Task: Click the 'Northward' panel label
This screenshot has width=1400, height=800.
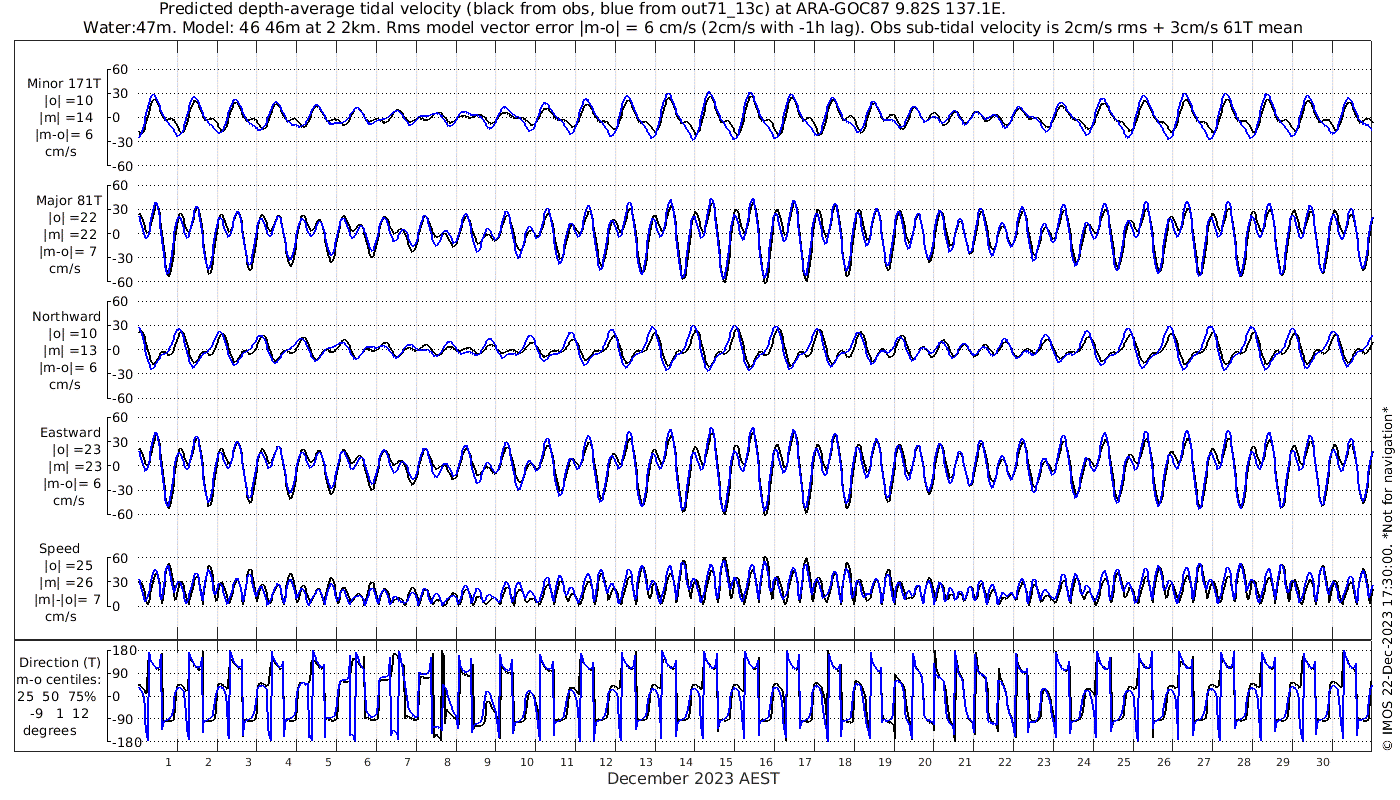Action: coord(66,317)
